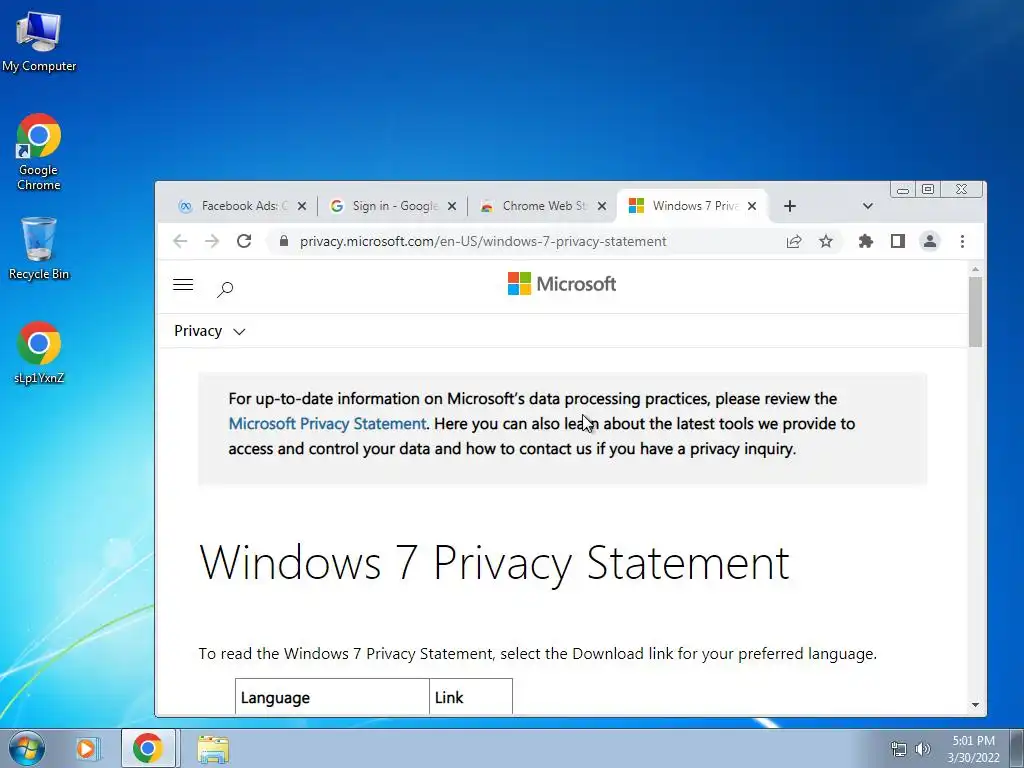Open the sLp1YxnZ Chrome desktop icon
Image resolution: width=1024 pixels, height=768 pixels.
pos(39,353)
